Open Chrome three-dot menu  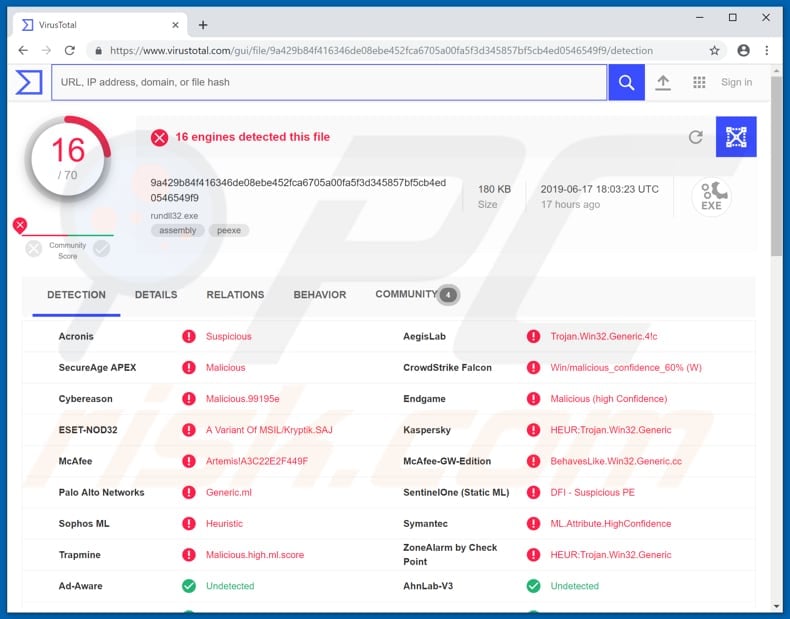click(x=766, y=50)
